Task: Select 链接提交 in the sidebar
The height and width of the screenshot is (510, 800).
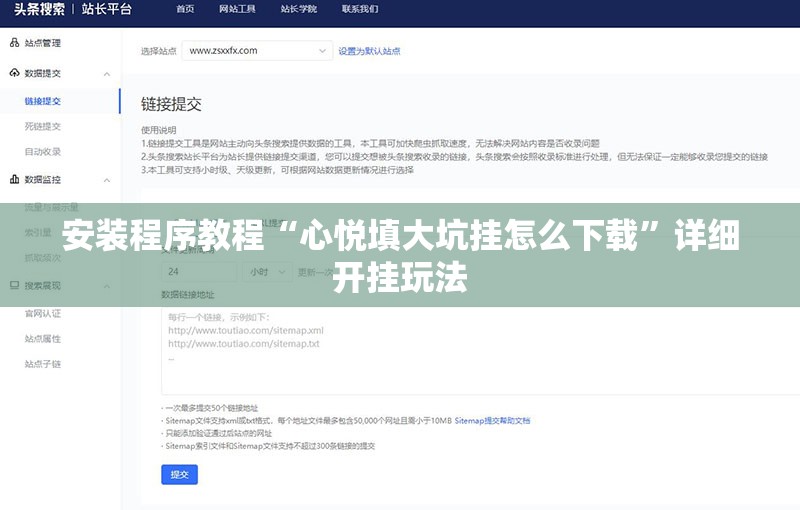Action: pyautogui.click(x=43, y=101)
